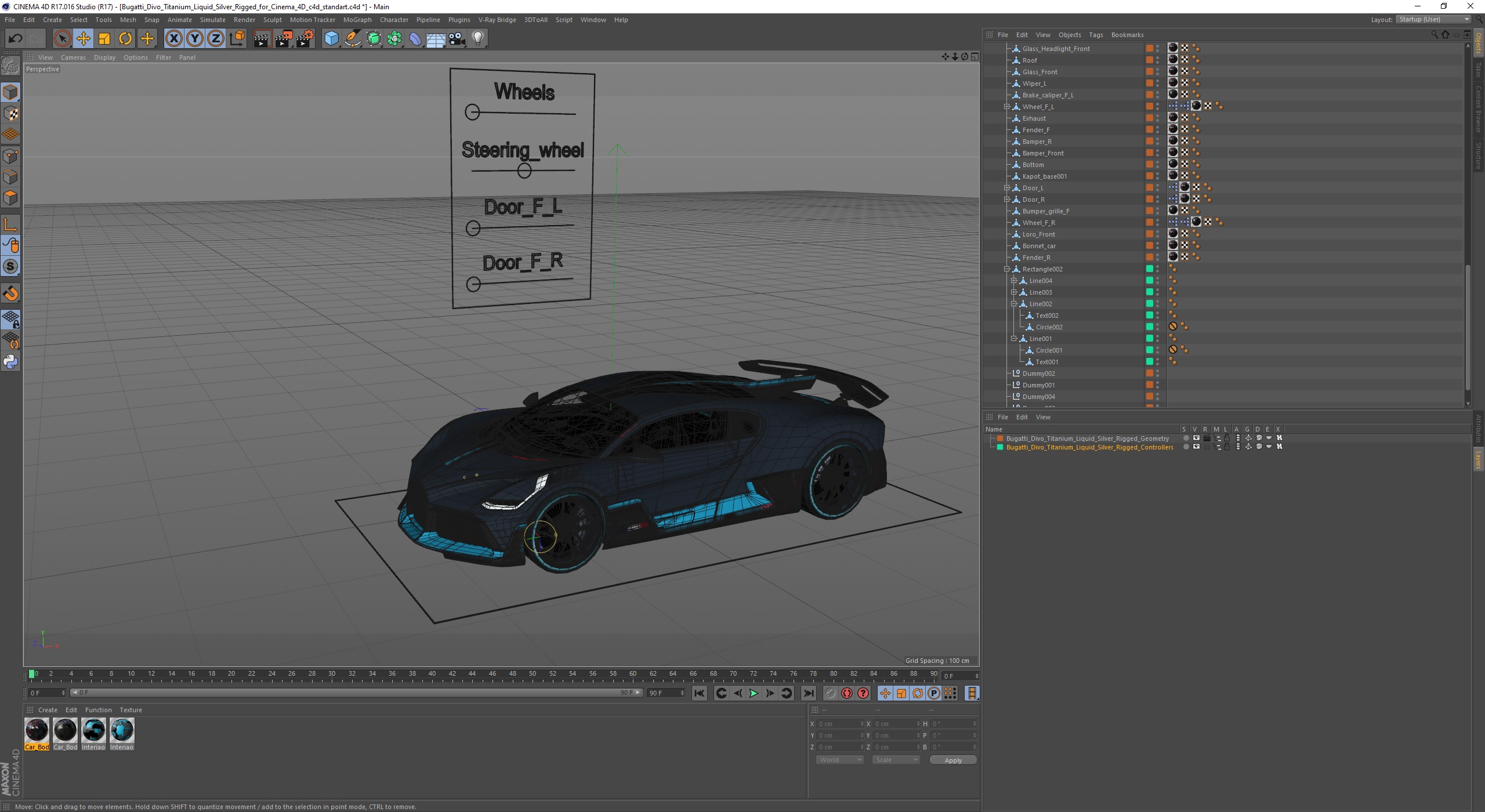Select the Roof object
This screenshot has height=812, width=1485.
click(1030, 60)
